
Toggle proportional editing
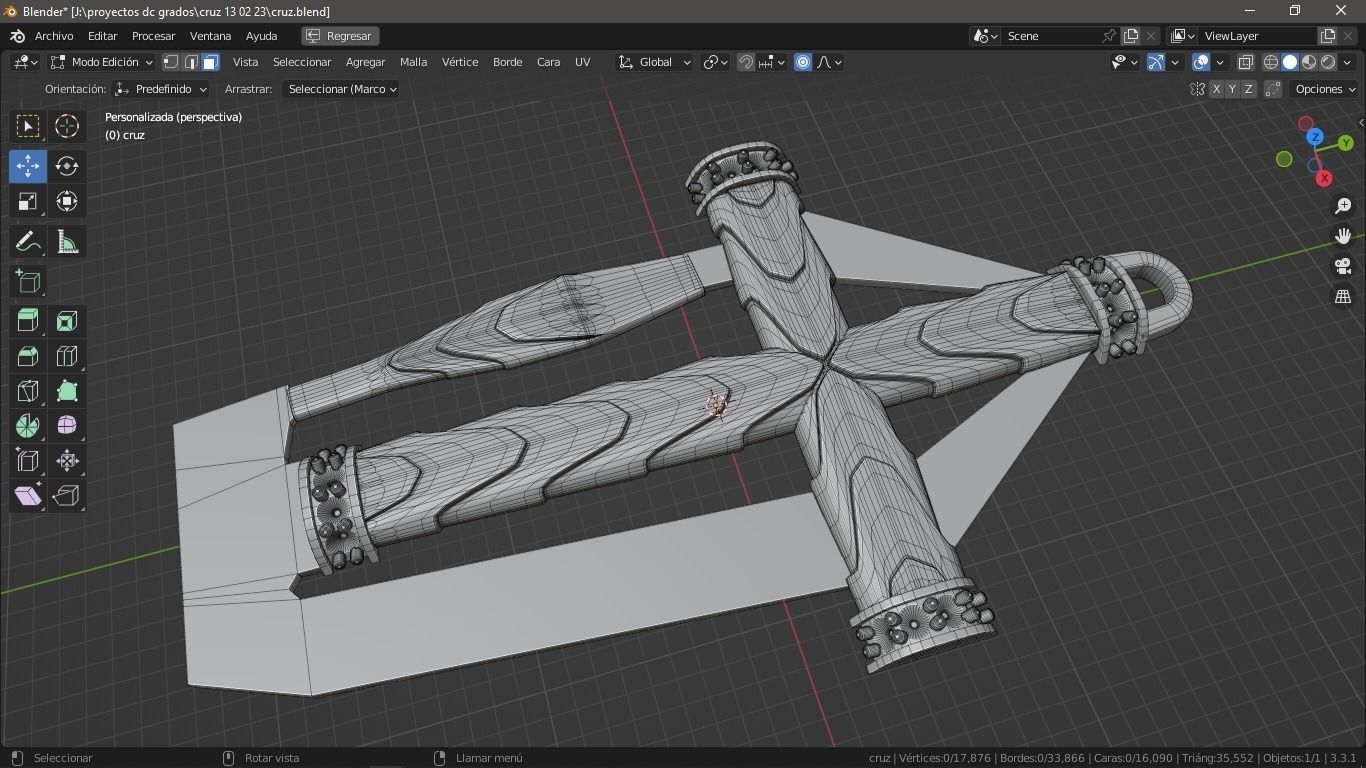point(802,62)
